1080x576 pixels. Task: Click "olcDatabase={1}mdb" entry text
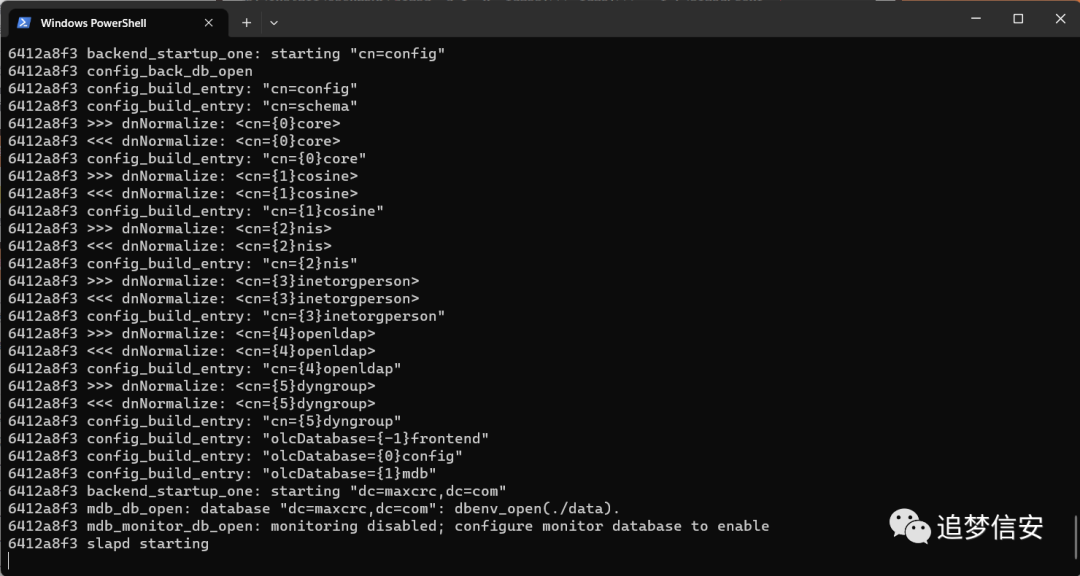[349, 474]
